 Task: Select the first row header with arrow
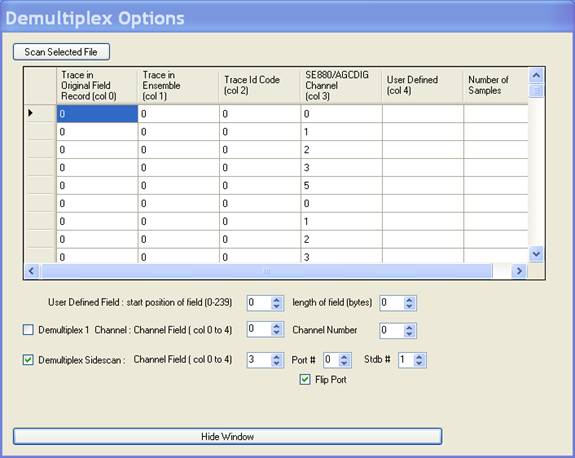coord(40,113)
